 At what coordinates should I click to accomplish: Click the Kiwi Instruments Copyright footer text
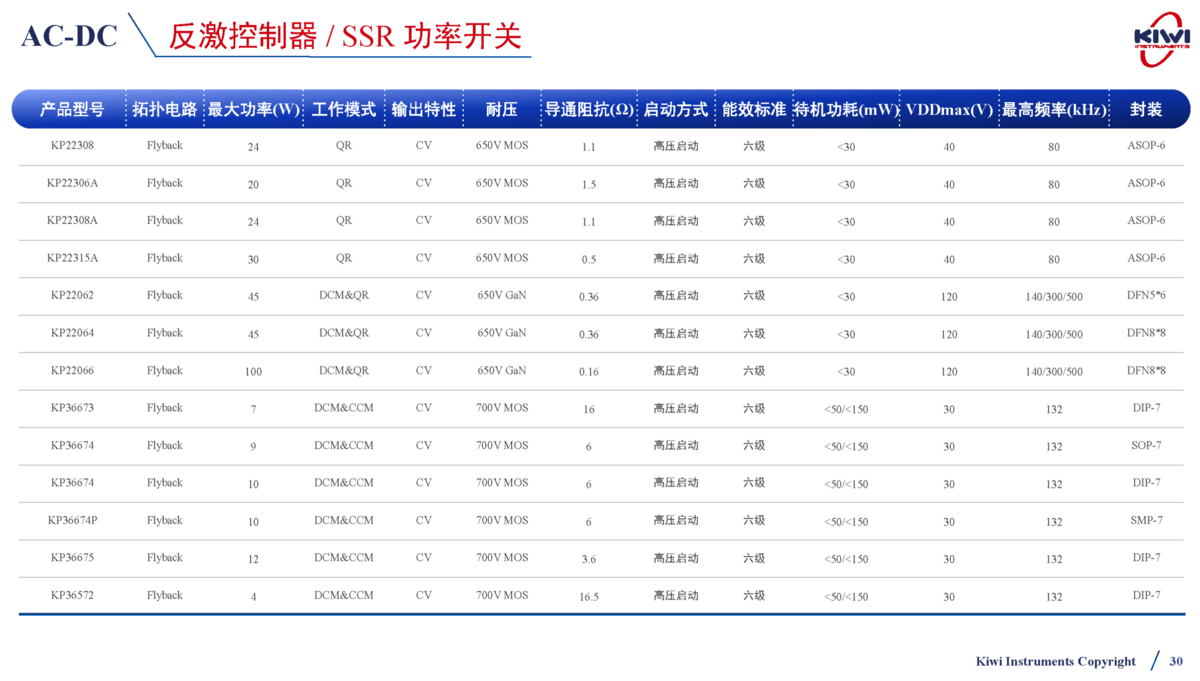pos(1055,661)
